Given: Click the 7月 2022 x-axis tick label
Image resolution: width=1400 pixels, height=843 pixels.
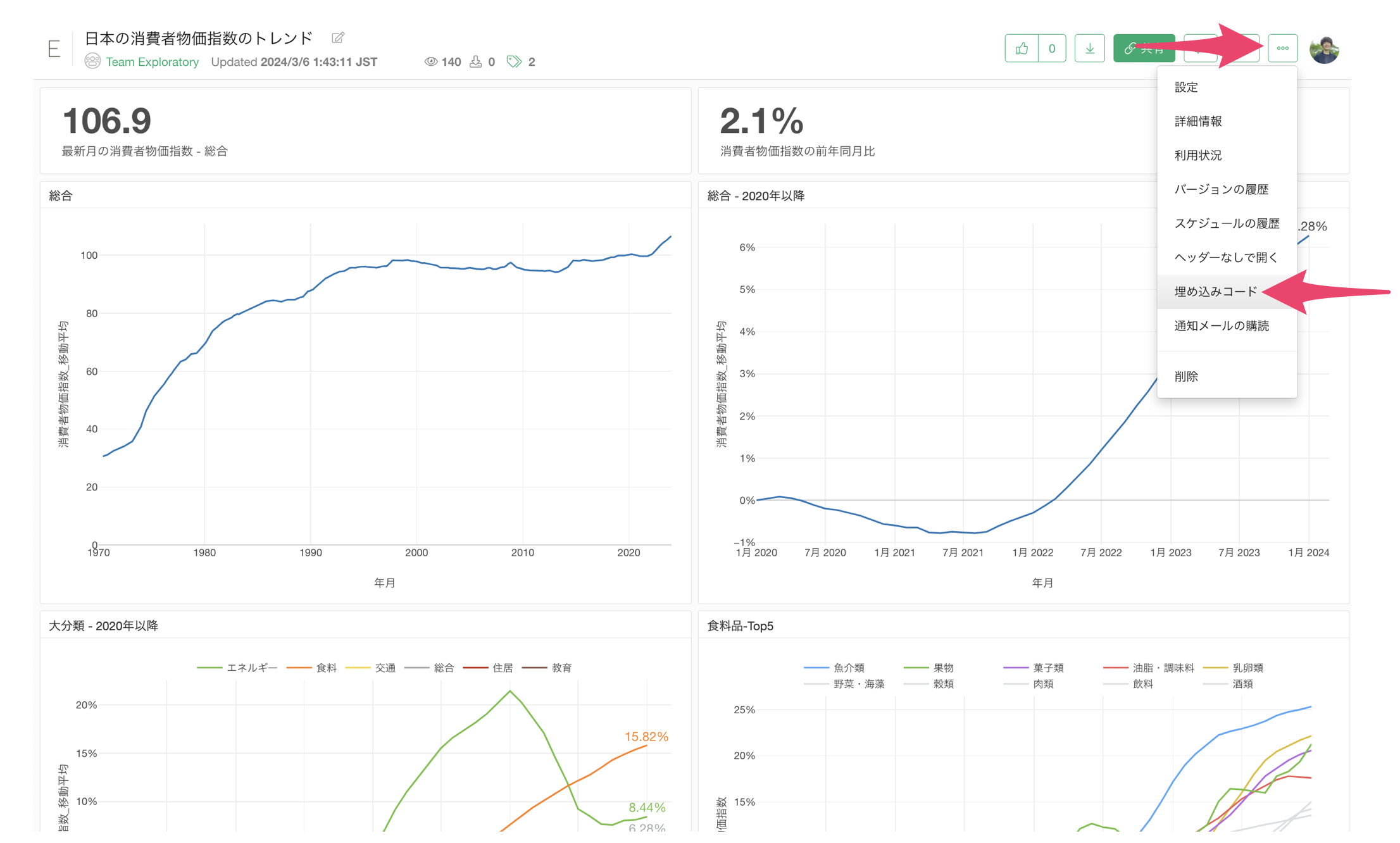Looking at the screenshot, I should pos(1101,553).
